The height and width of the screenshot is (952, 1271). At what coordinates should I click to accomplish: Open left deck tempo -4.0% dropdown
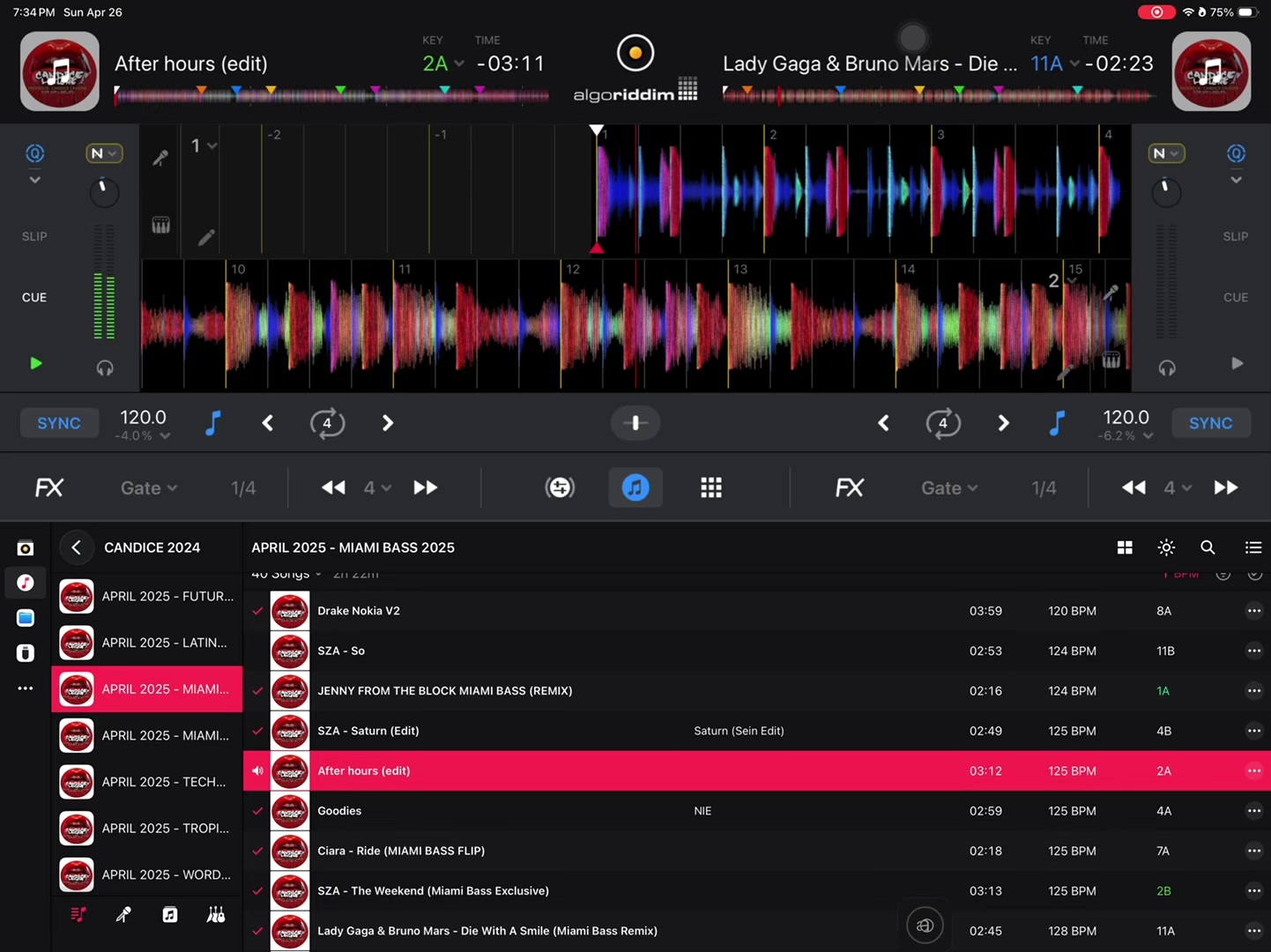tap(143, 435)
